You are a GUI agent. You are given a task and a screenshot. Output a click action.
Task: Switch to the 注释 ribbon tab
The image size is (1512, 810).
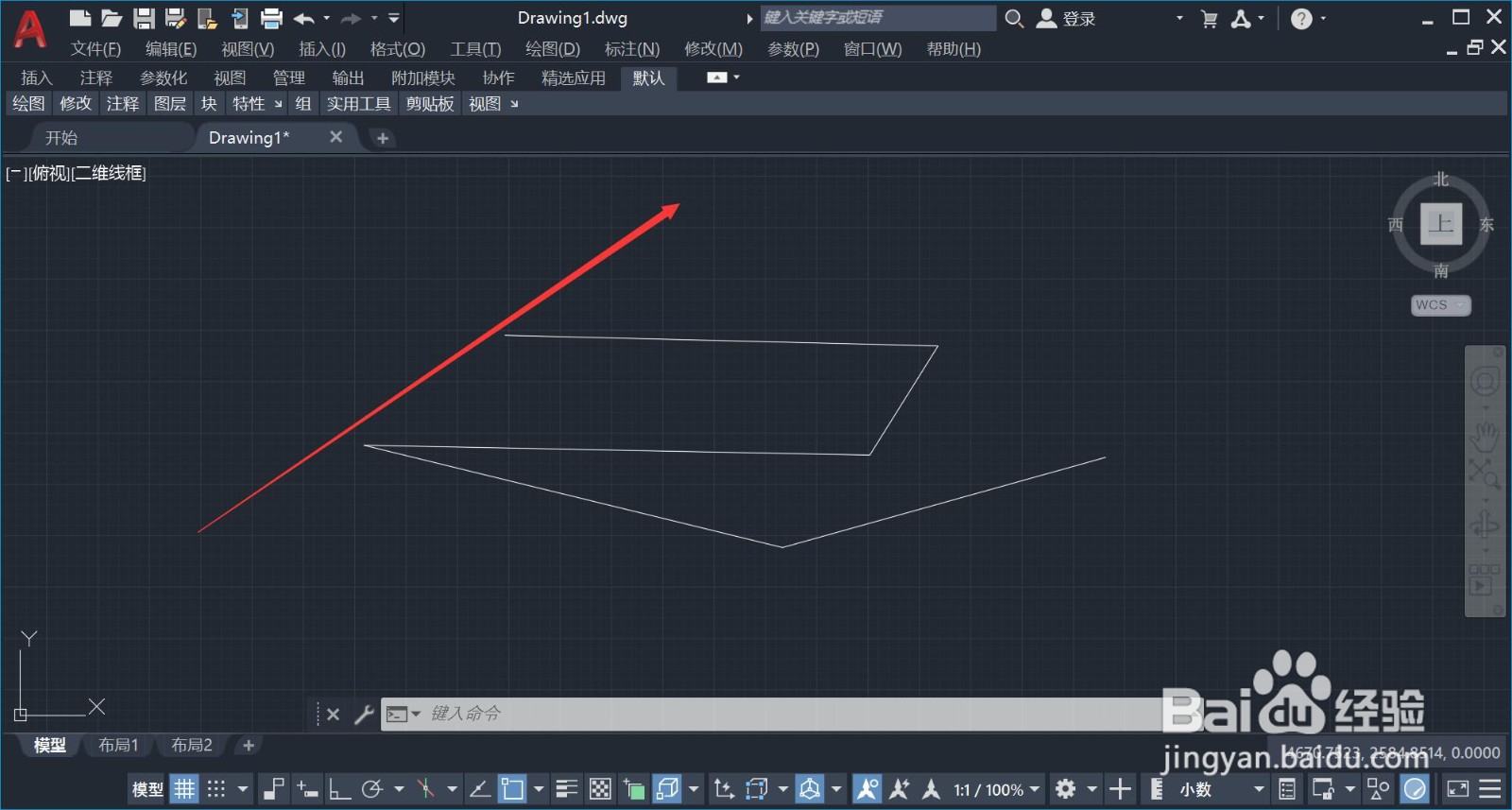(95, 78)
